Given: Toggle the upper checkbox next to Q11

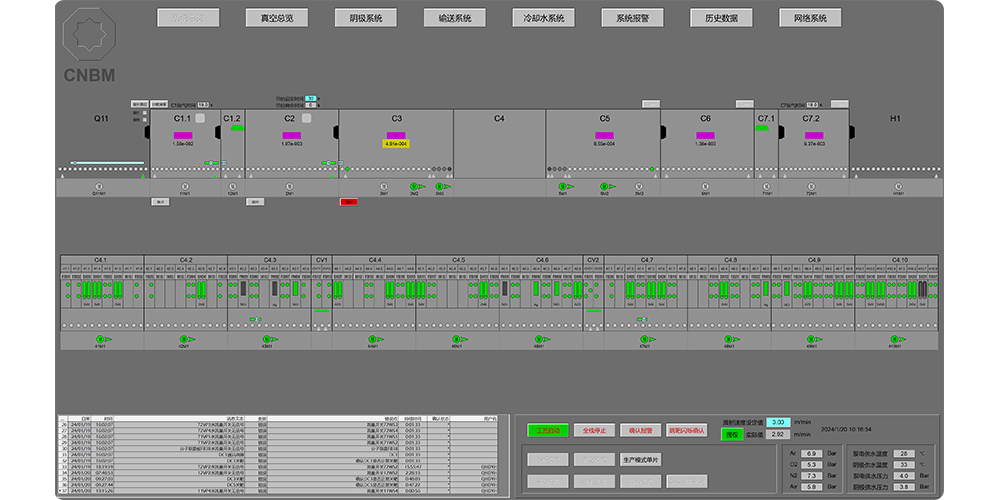Looking at the screenshot, I should (145, 113).
